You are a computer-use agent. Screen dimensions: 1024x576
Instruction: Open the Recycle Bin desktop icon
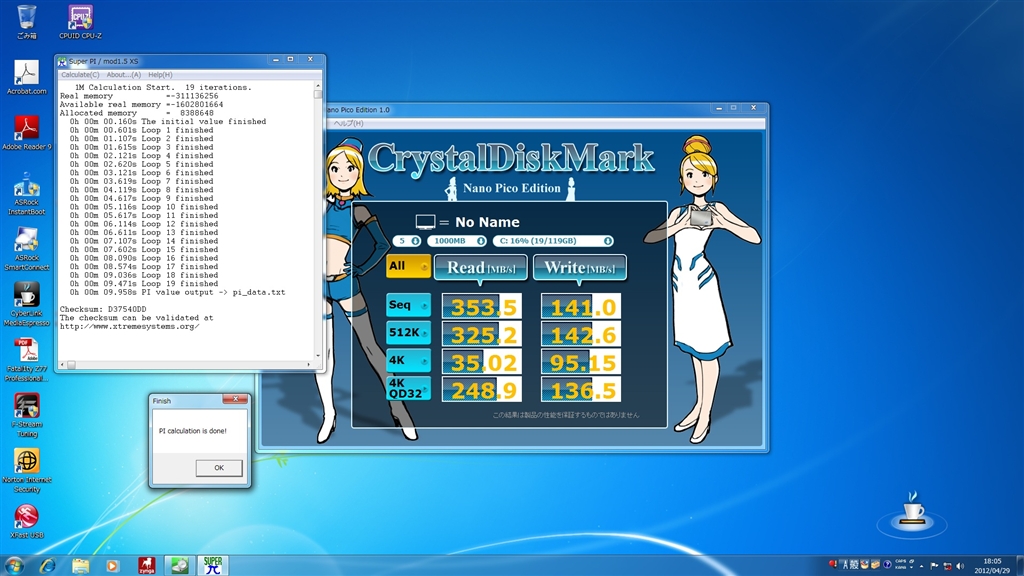27,22
